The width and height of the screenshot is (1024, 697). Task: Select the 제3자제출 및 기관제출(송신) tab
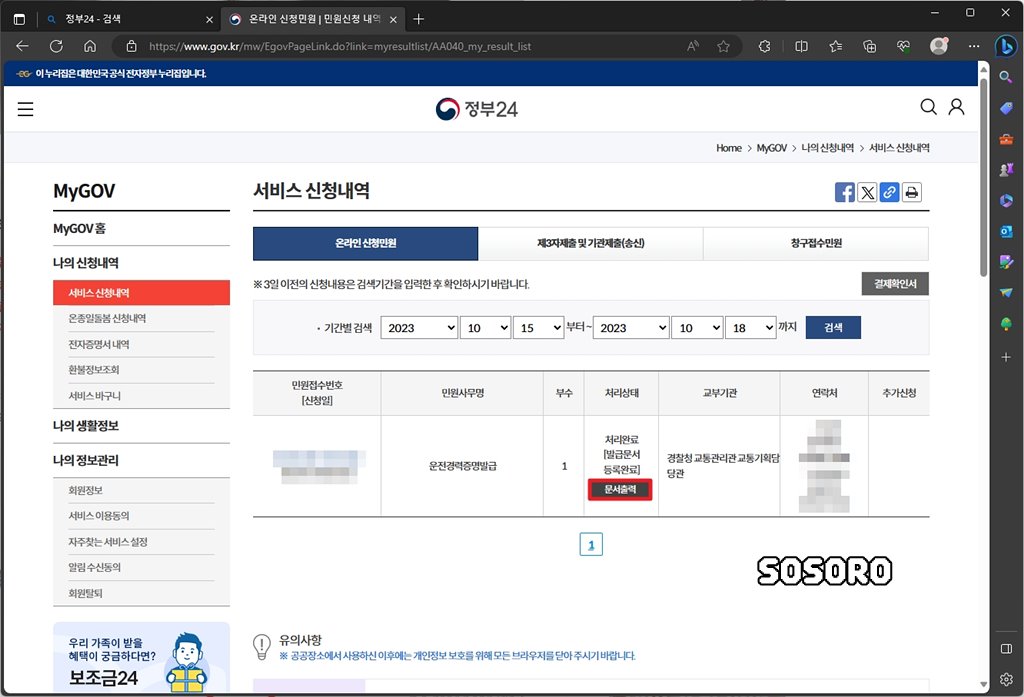click(x=590, y=243)
